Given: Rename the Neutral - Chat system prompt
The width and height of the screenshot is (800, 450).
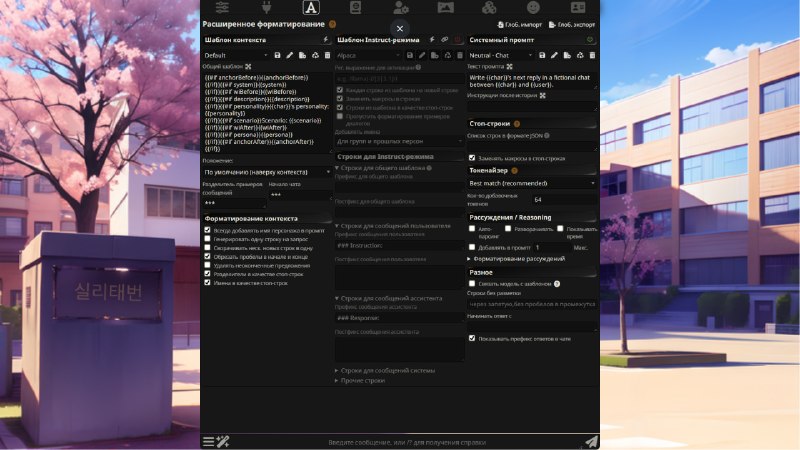Looking at the screenshot, I should [x=554, y=55].
